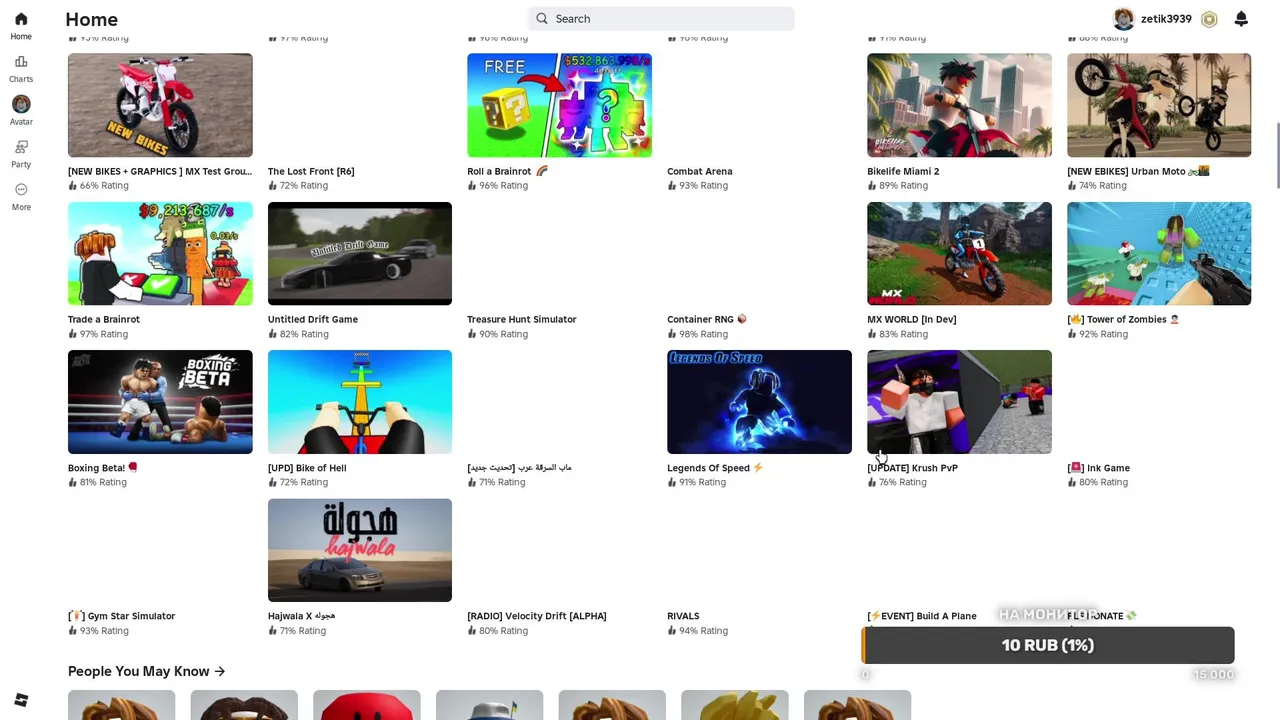The height and width of the screenshot is (720, 1280).
Task: Click the first suggested friend avatar
Action: point(121,705)
